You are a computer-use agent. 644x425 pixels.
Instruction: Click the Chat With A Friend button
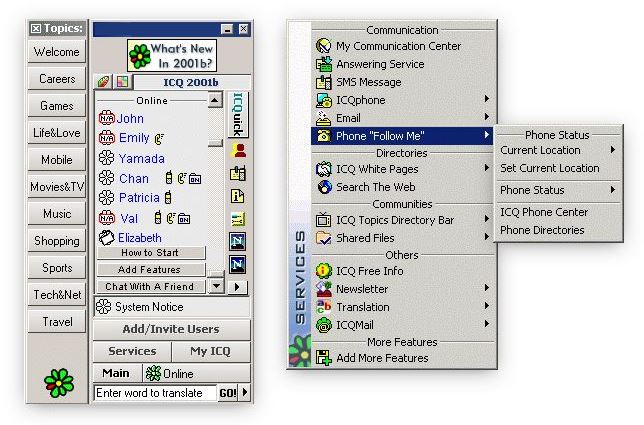pos(151,286)
